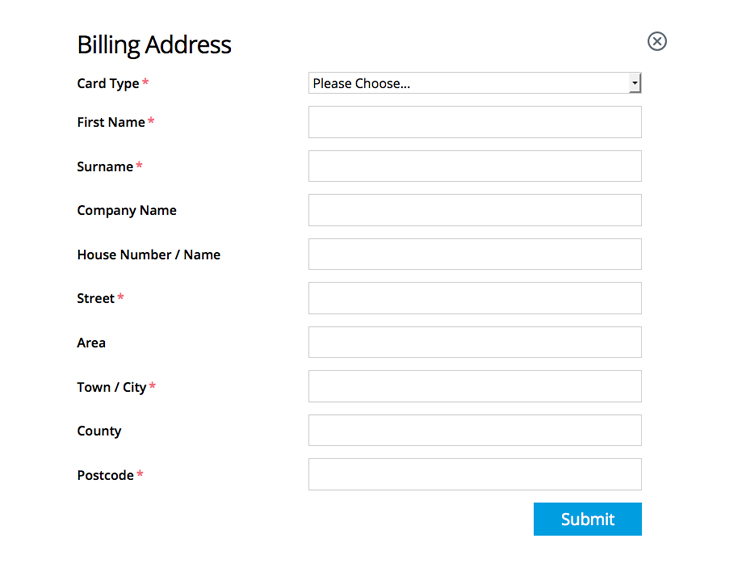Image resolution: width=738 pixels, height=568 pixels.
Task: Click the "First Name" label text
Action: tap(111, 122)
